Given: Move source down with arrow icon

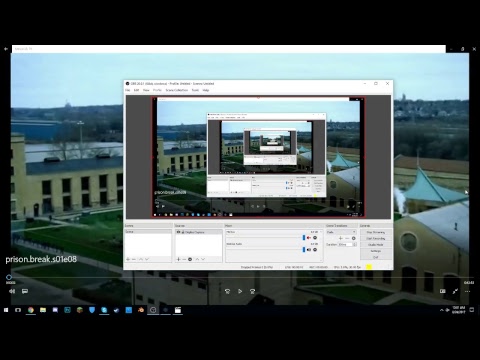Looking at the screenshot, I should tap(203, 259).
